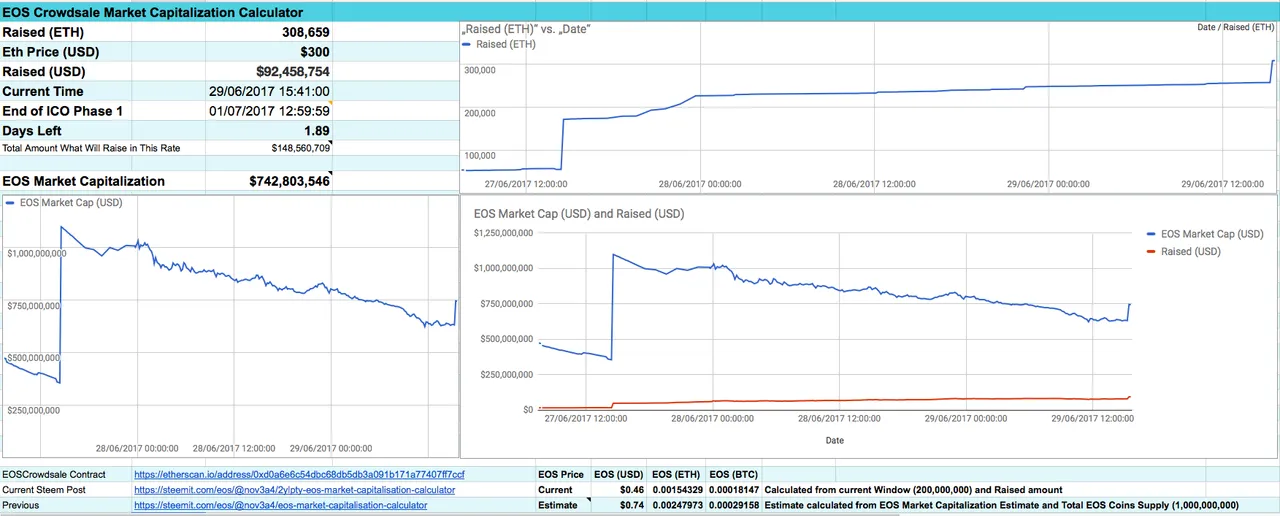1280x516 pixels.
Task: Click the 'Date' axis title of combined chart
Action: point(835,440)
